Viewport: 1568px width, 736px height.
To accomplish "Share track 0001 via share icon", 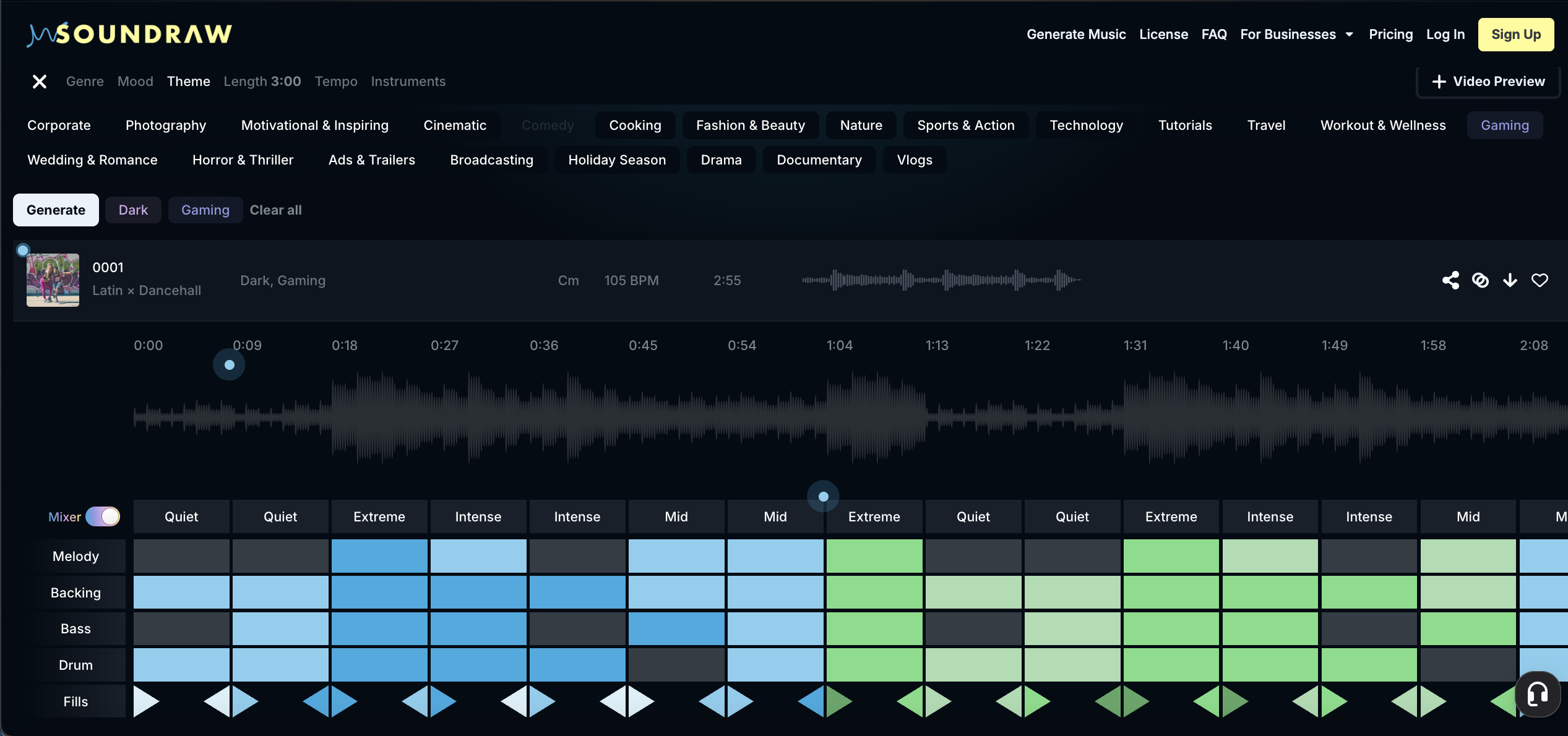I will pyautogui.click(x=1450, y=280).
